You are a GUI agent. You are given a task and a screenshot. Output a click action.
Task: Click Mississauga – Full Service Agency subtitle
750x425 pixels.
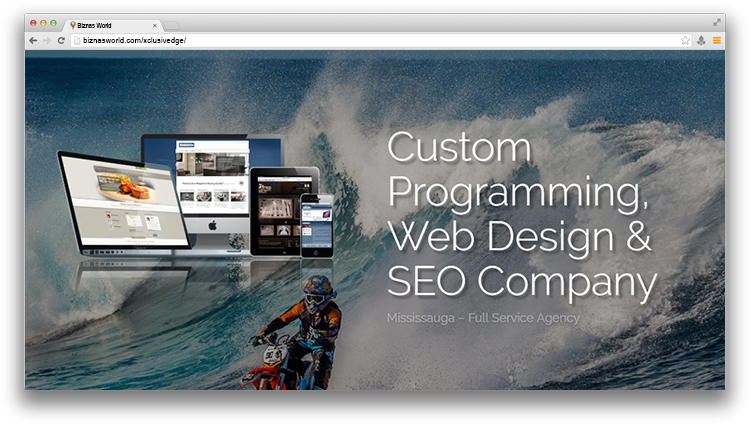click(482, 318)
